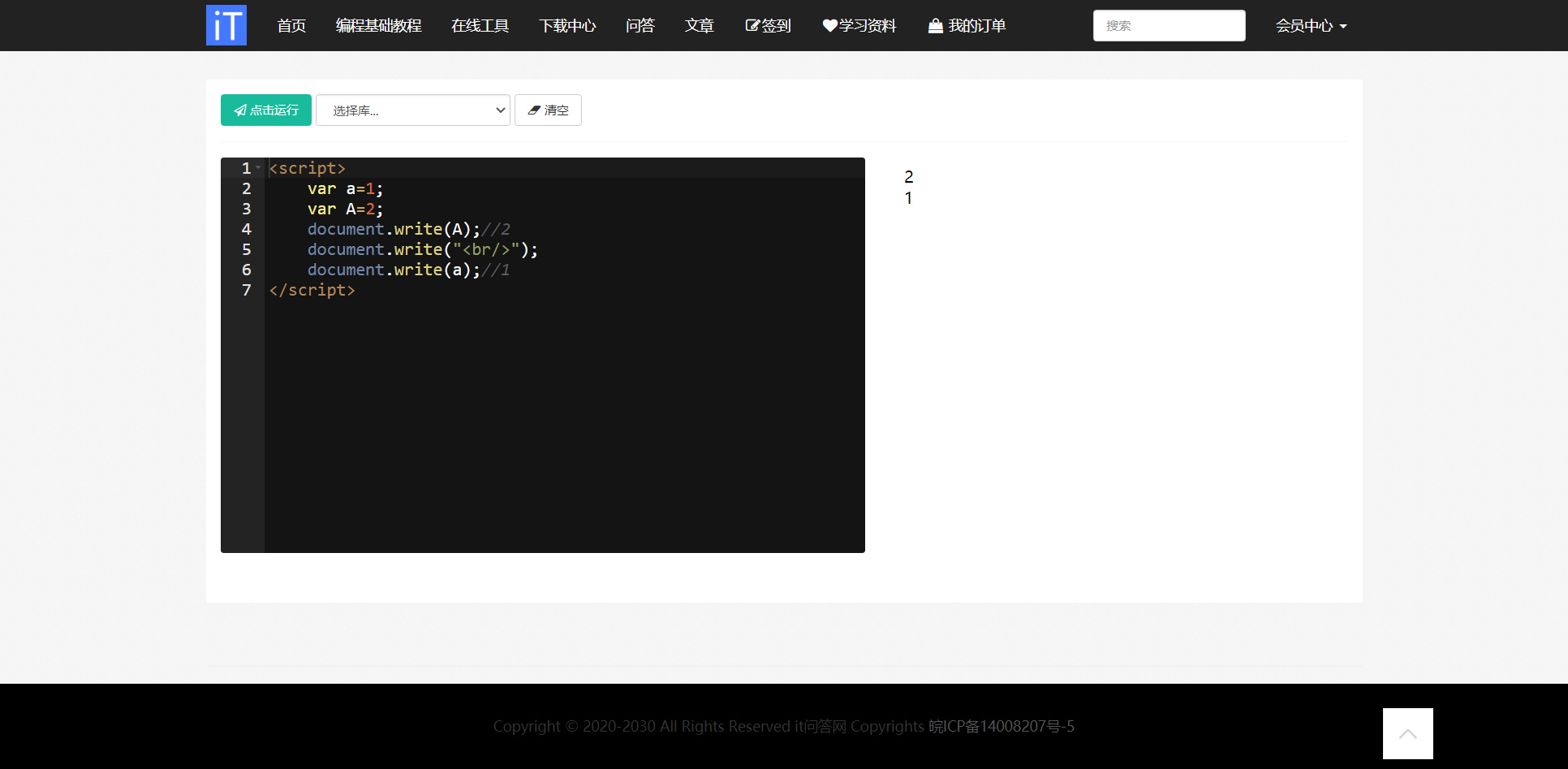Collapse code fold arrow on line 1

click(x=258, y=168)
